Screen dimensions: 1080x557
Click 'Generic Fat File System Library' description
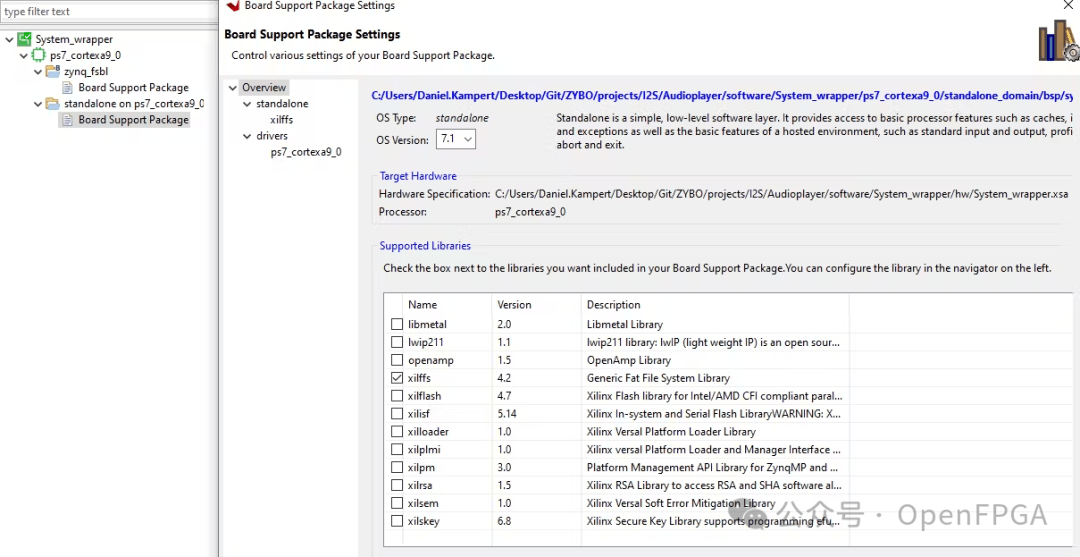click(x=658, y=378)
